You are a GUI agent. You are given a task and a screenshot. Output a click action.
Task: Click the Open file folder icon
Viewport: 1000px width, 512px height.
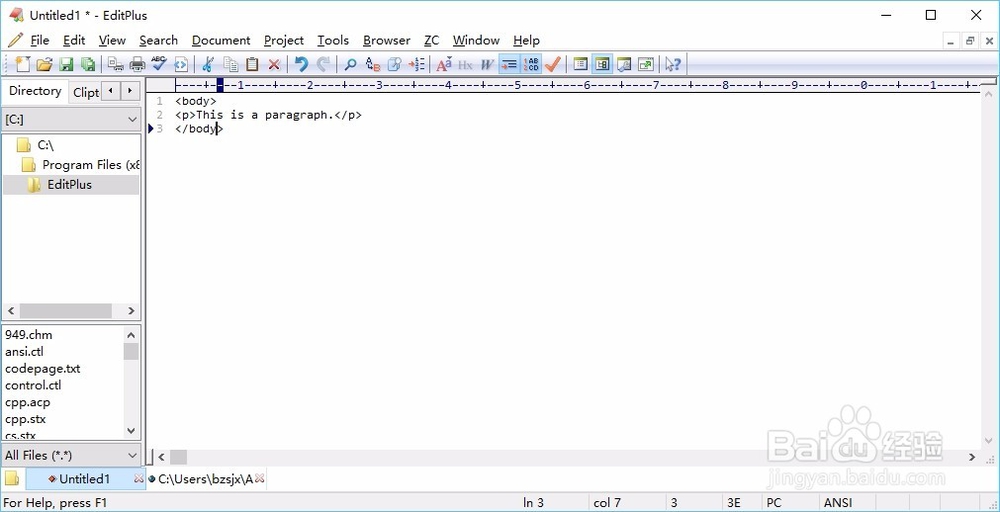tap(44, 64)
